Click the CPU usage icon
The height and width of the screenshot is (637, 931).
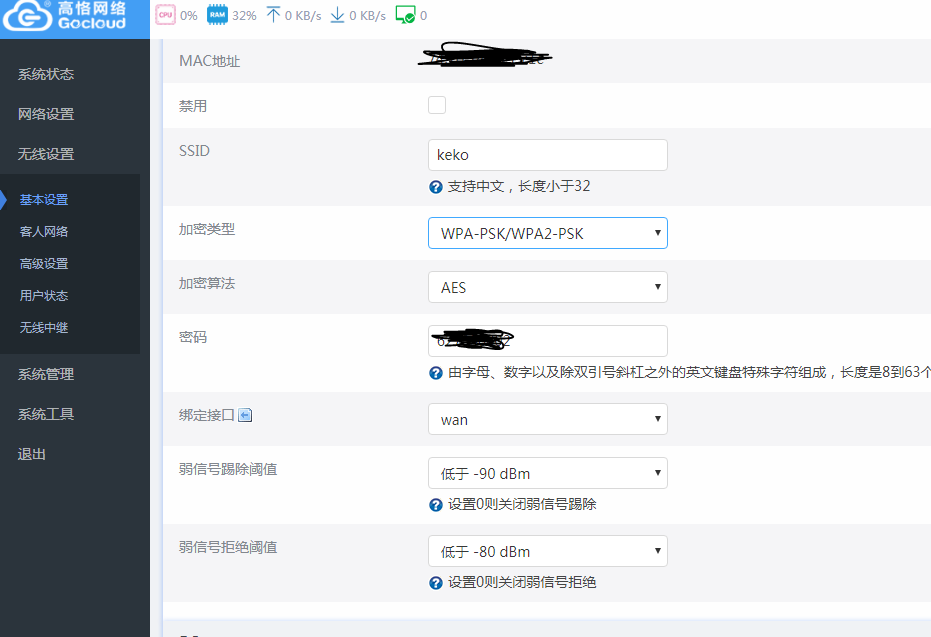(x=166, y=15)
